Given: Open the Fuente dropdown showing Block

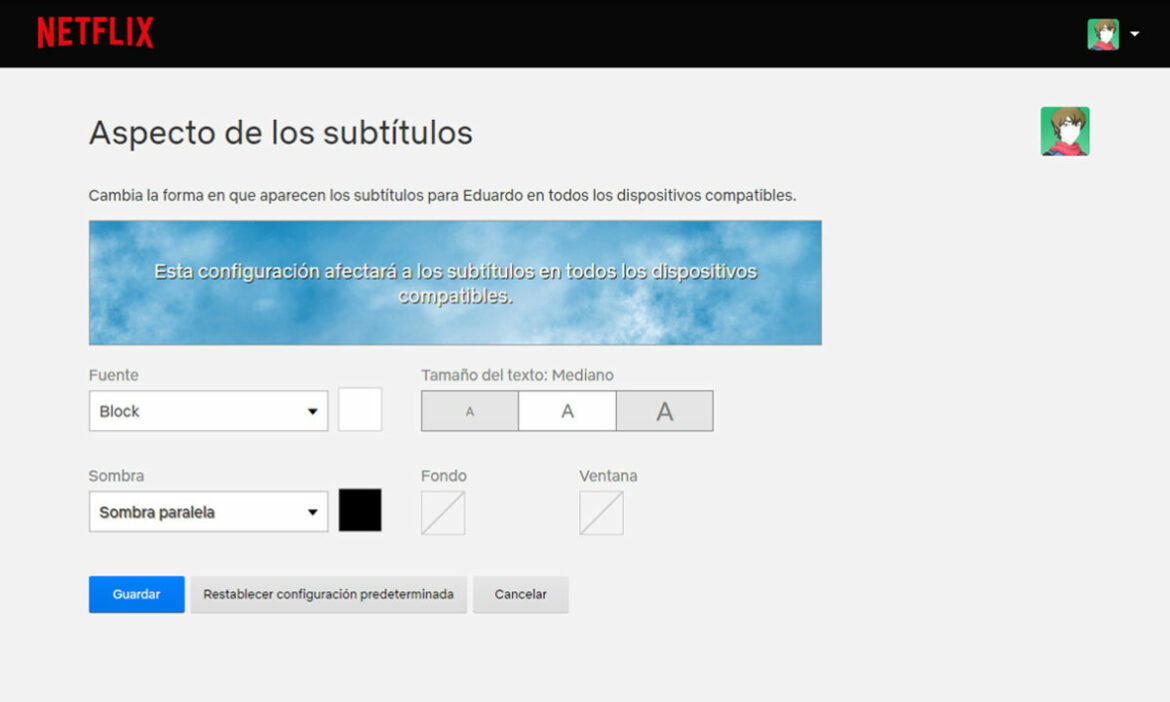Looking at the screenshot, I should point(208,410).
